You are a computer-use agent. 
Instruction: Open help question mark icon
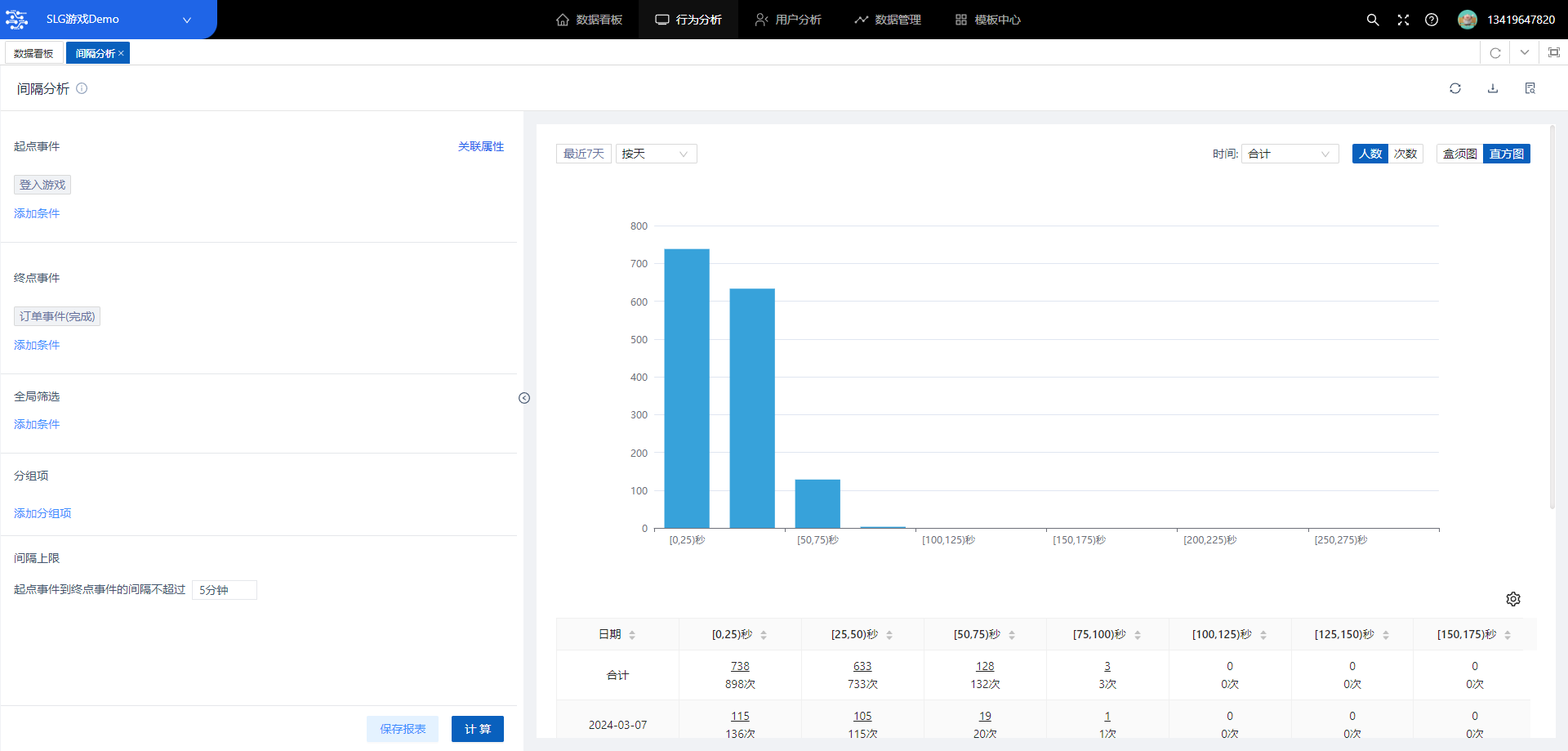point(1432,20)
